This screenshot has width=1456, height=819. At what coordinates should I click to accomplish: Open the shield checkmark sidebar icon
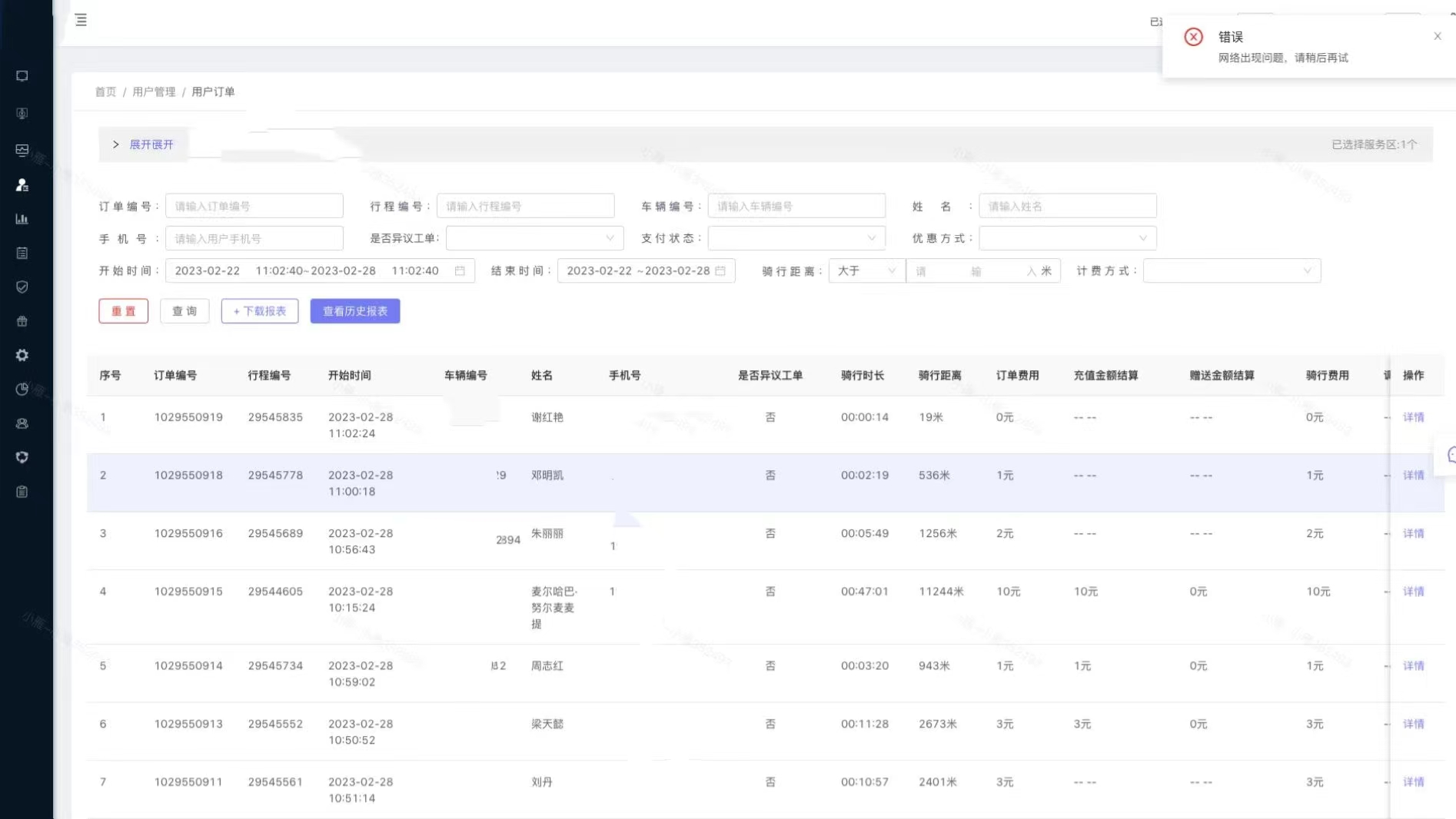(22, 287)
